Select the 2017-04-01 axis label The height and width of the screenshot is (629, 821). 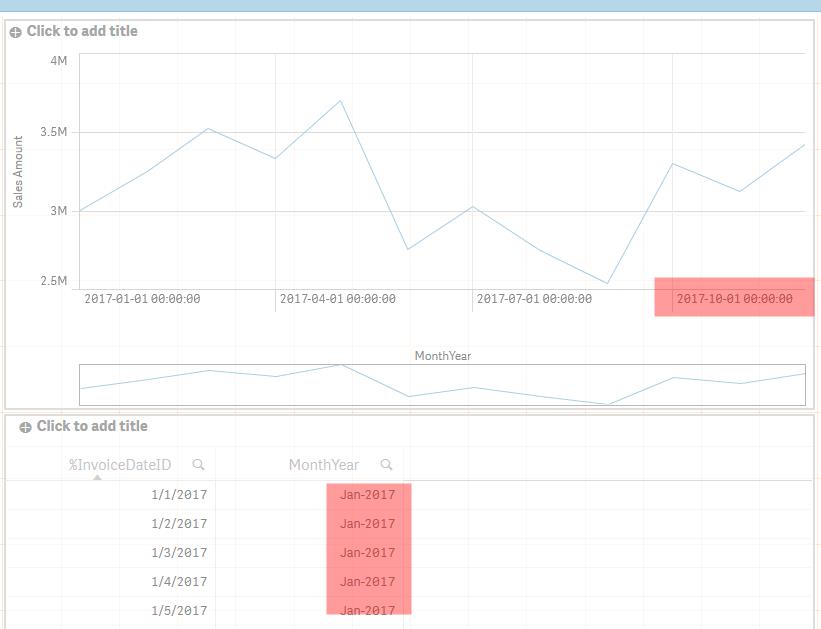336,297
